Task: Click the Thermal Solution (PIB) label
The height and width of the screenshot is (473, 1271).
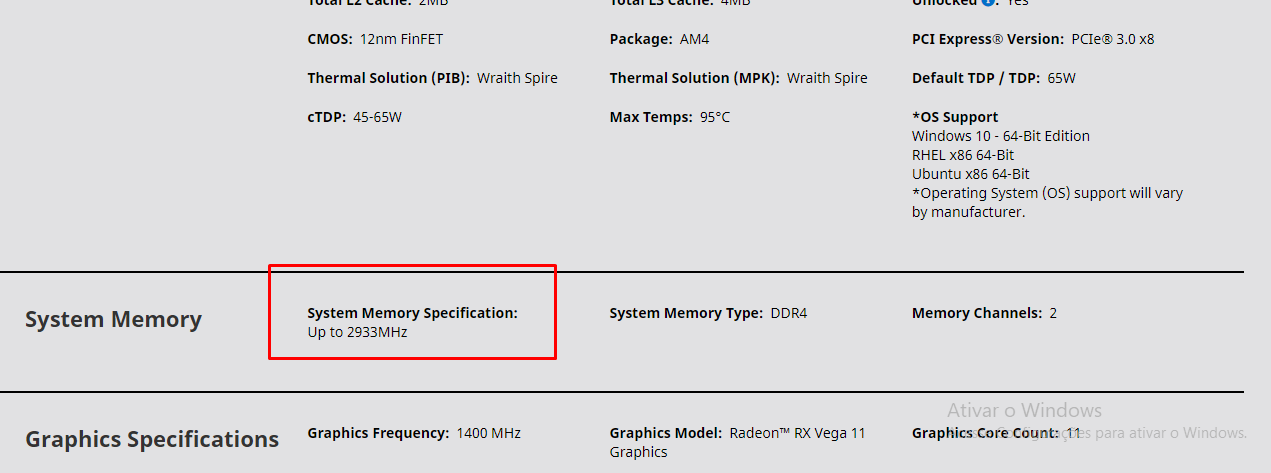Action: (389, 78)
